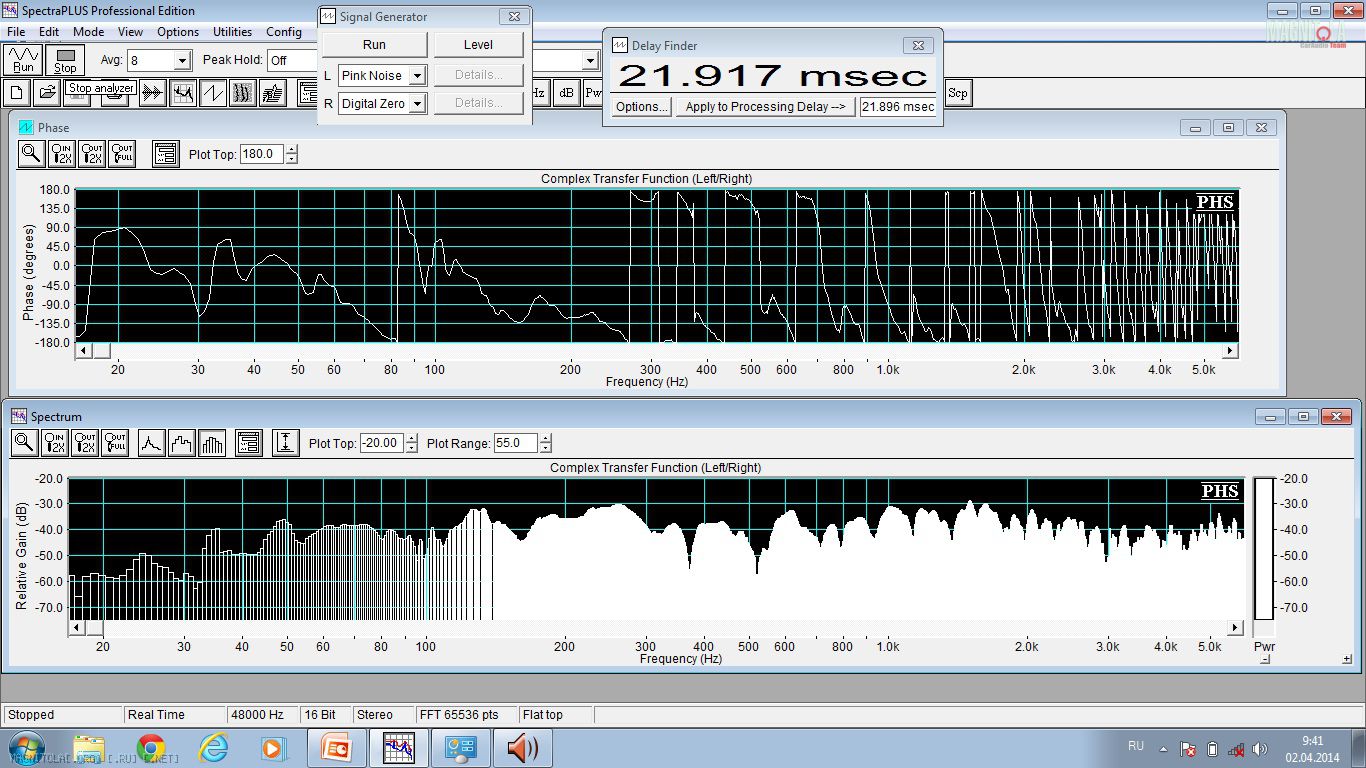The width and height of the screenshot is (1366, 768).
Task: Click the Spectrum Plot Top value field
Action: [x=381, y=443]
